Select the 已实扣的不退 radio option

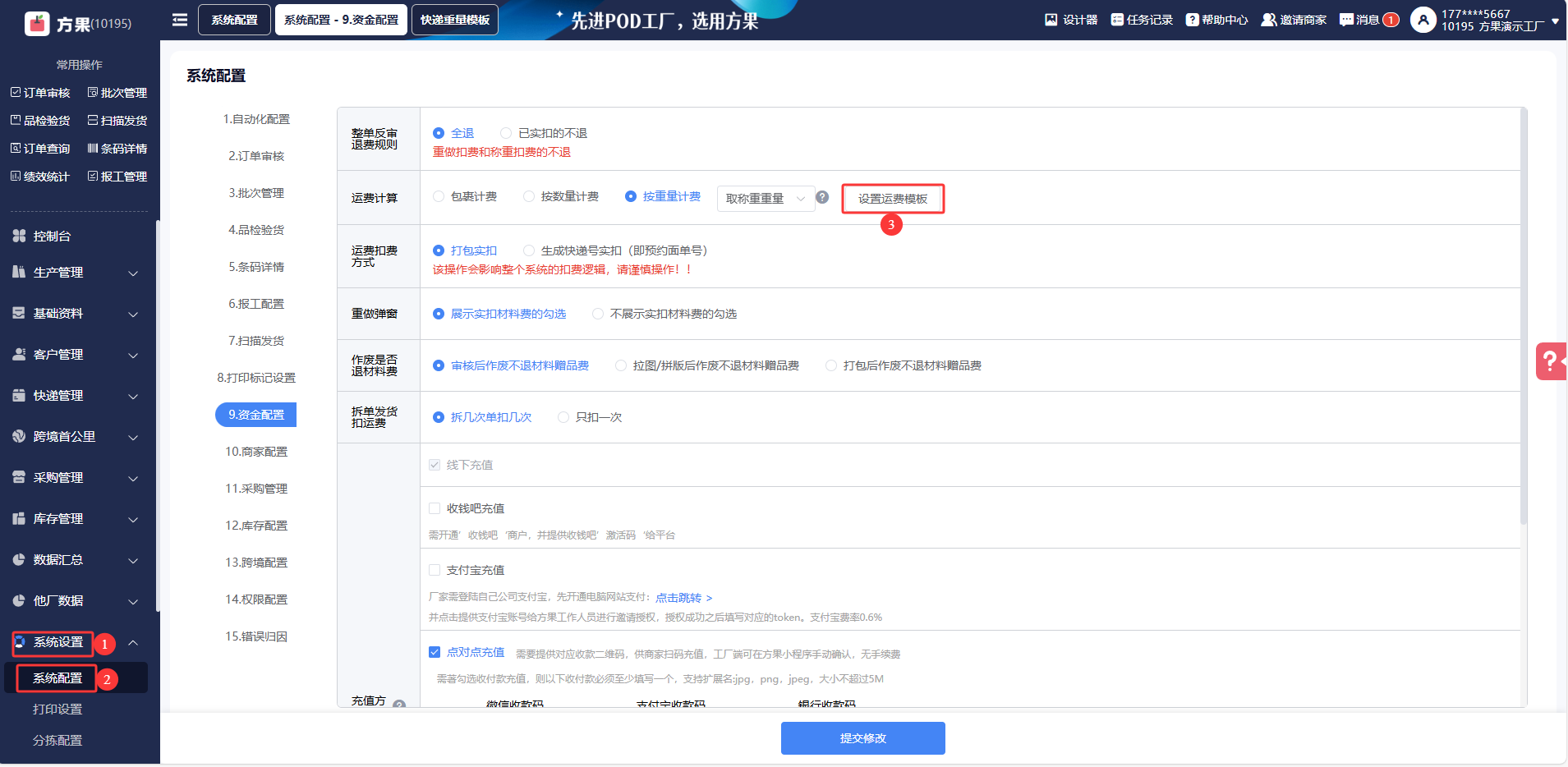coord(506,133)
